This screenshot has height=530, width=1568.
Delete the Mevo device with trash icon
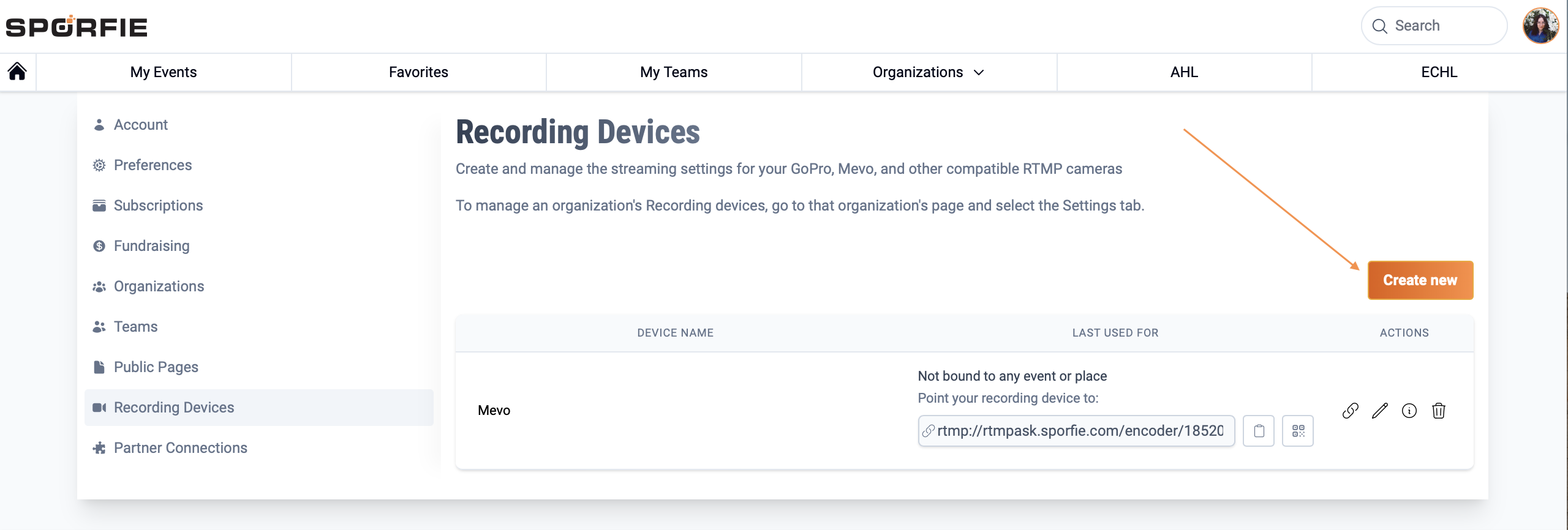[1439, 411]
